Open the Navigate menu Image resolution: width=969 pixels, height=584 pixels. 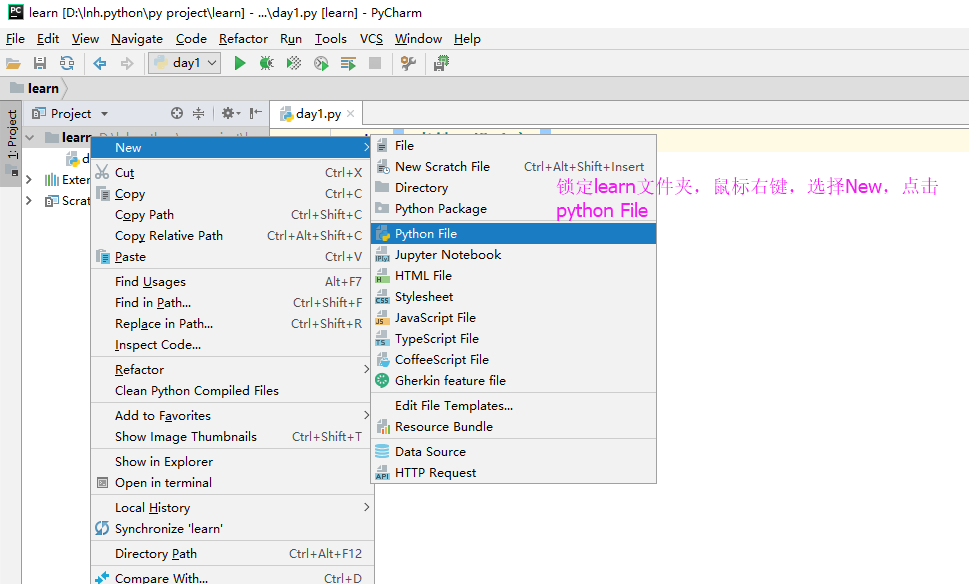point(137,39)
